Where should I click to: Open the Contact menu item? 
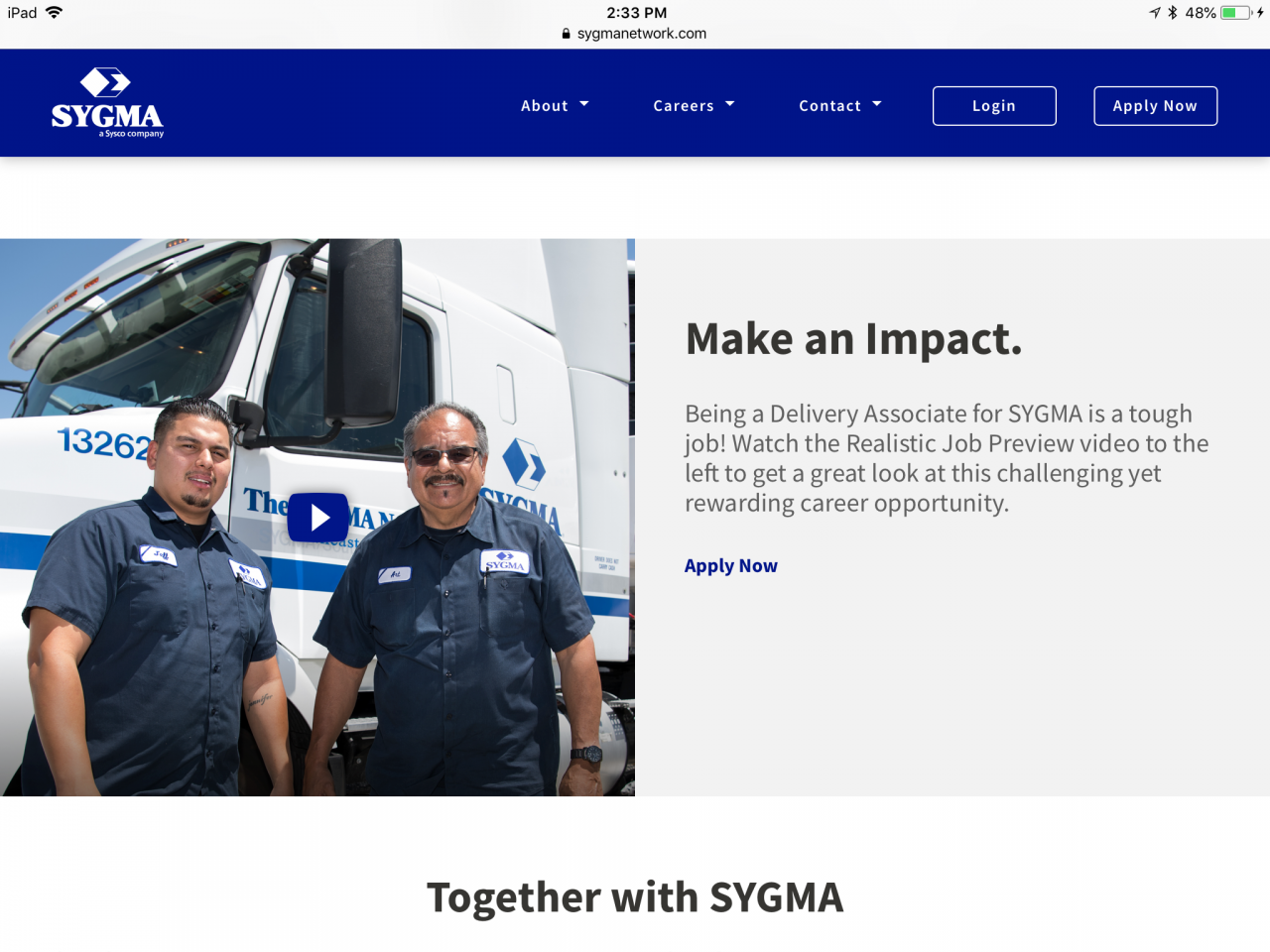coord(840,106)
